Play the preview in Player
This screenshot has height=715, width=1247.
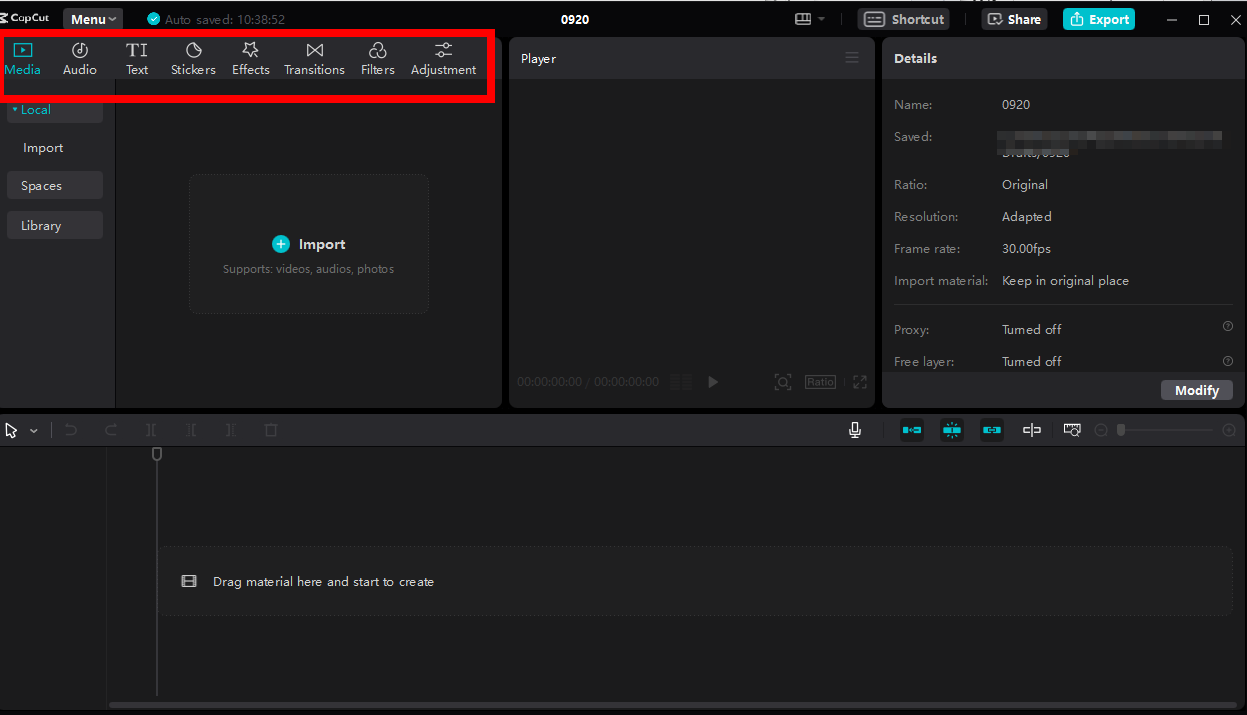[713, 382]
